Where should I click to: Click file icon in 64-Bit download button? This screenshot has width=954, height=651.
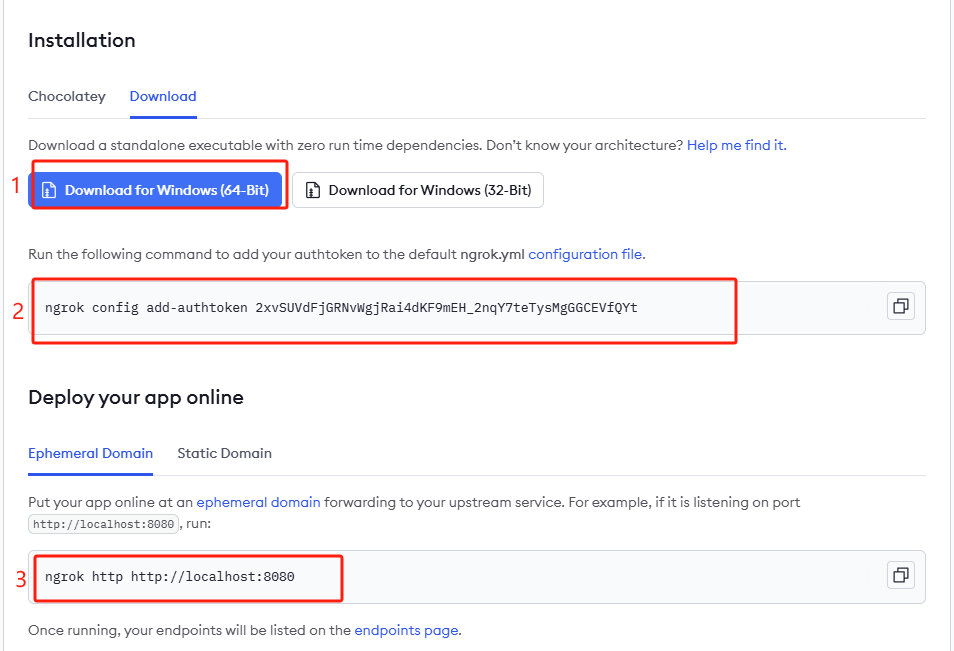coord(49,190)
